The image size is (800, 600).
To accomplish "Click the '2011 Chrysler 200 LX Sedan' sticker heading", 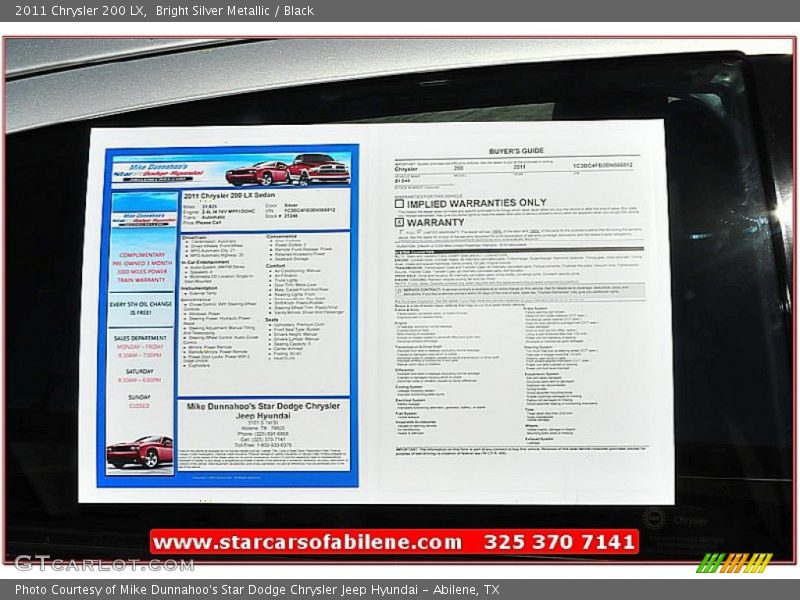I will coord(229,195).
